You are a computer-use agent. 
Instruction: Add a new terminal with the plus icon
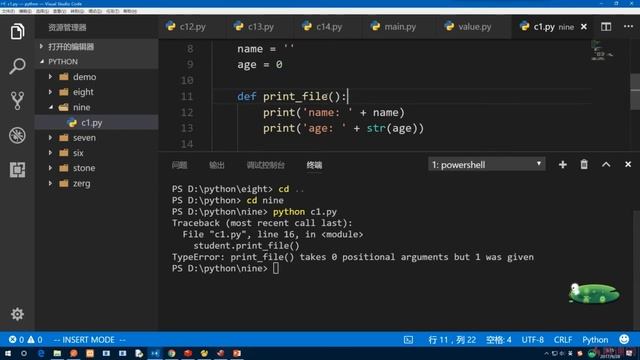click(562, 164)
